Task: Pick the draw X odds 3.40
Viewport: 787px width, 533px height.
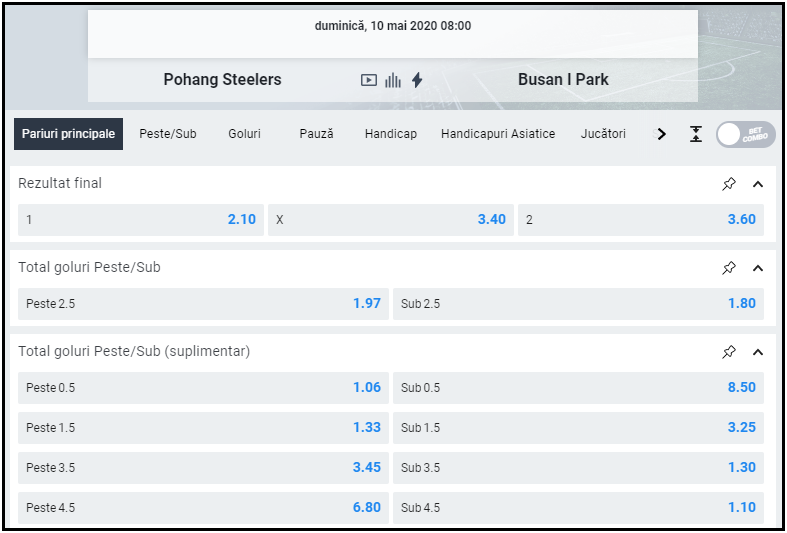Action: coord(391,220)
